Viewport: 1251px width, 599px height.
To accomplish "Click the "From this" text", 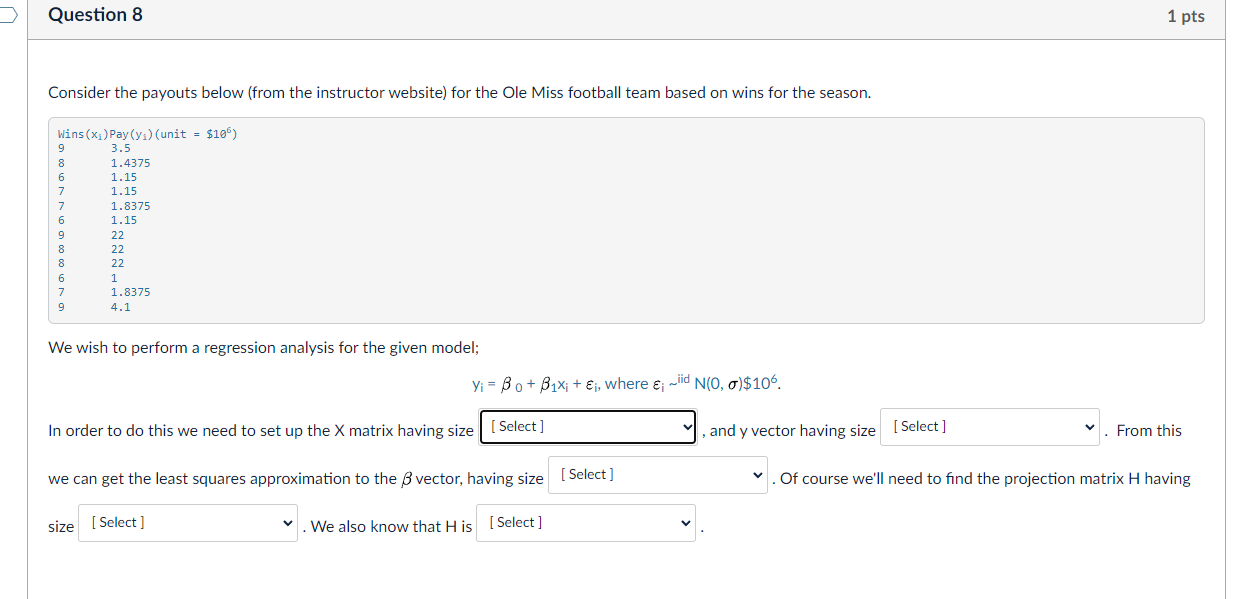I will click(x=1148, y=431).
